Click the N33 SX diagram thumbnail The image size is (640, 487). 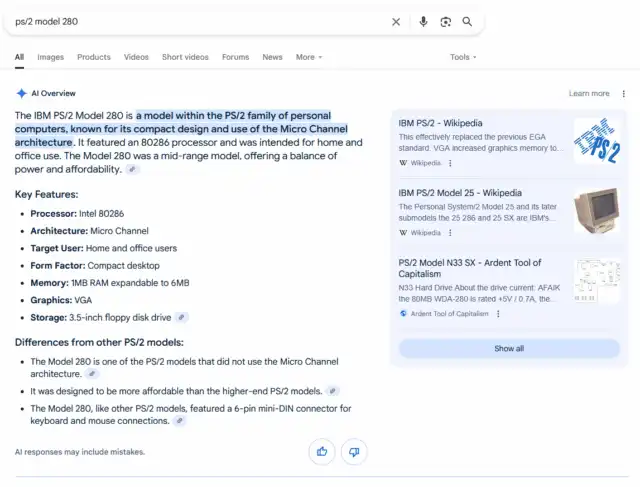(x=596, y=280)
